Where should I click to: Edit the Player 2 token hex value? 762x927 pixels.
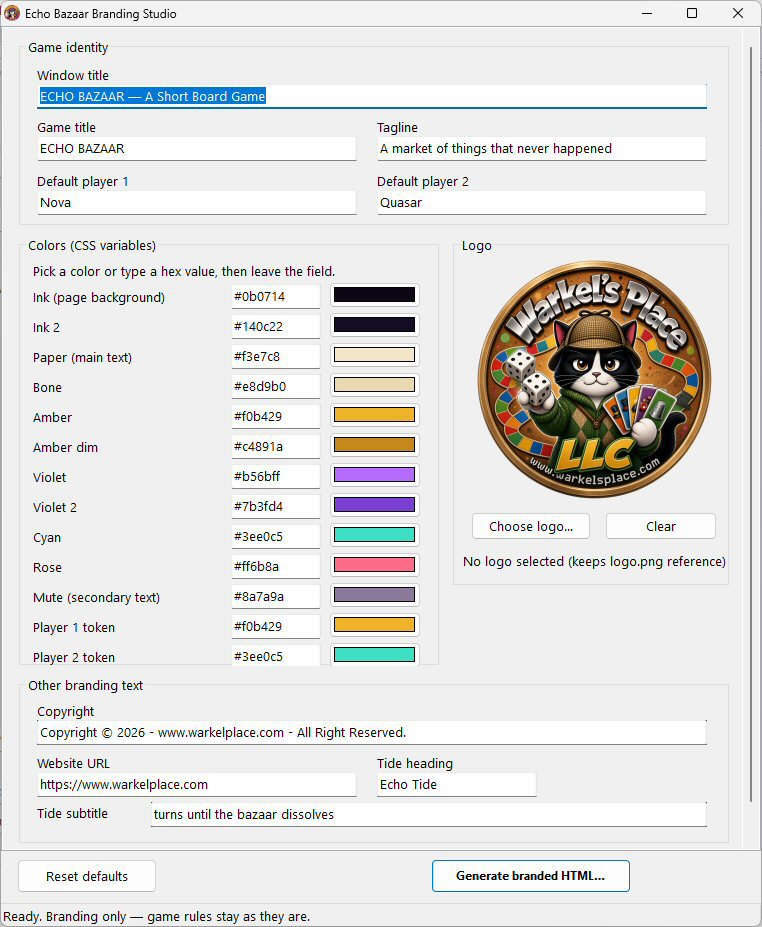[x=275, y=656]
